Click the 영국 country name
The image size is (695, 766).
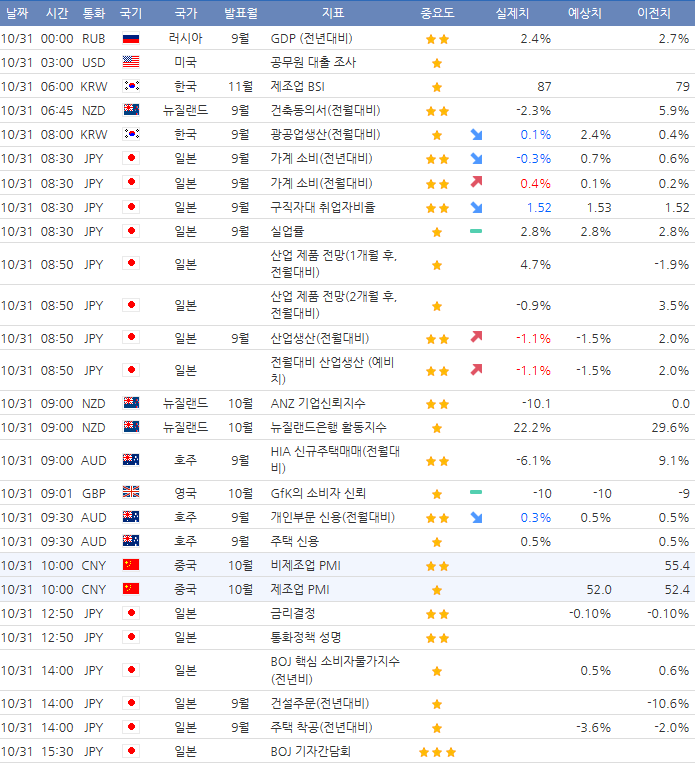pyautogui.click(x=186, y=493)
